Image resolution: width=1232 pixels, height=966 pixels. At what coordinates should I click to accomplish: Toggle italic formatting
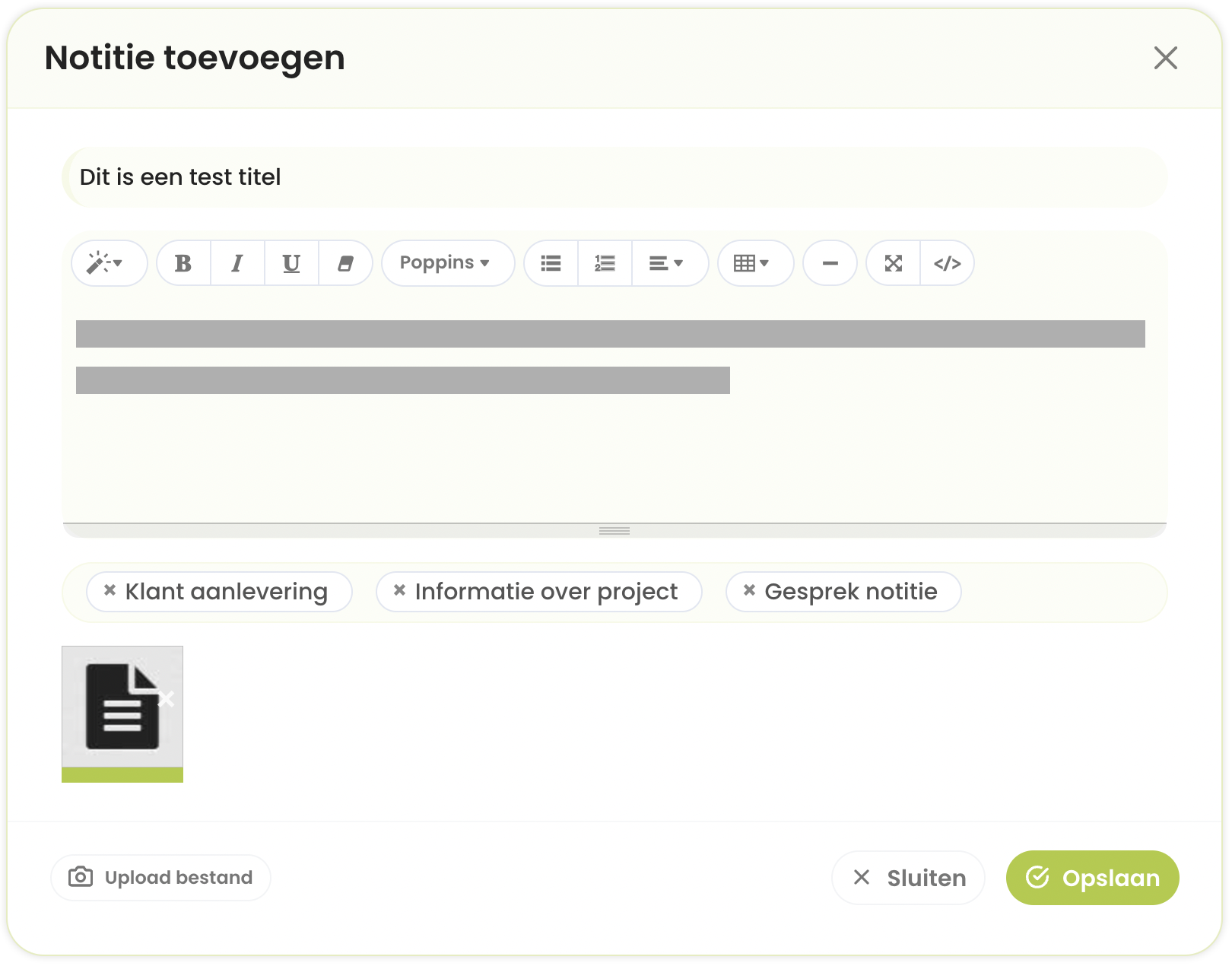[237, 264]
